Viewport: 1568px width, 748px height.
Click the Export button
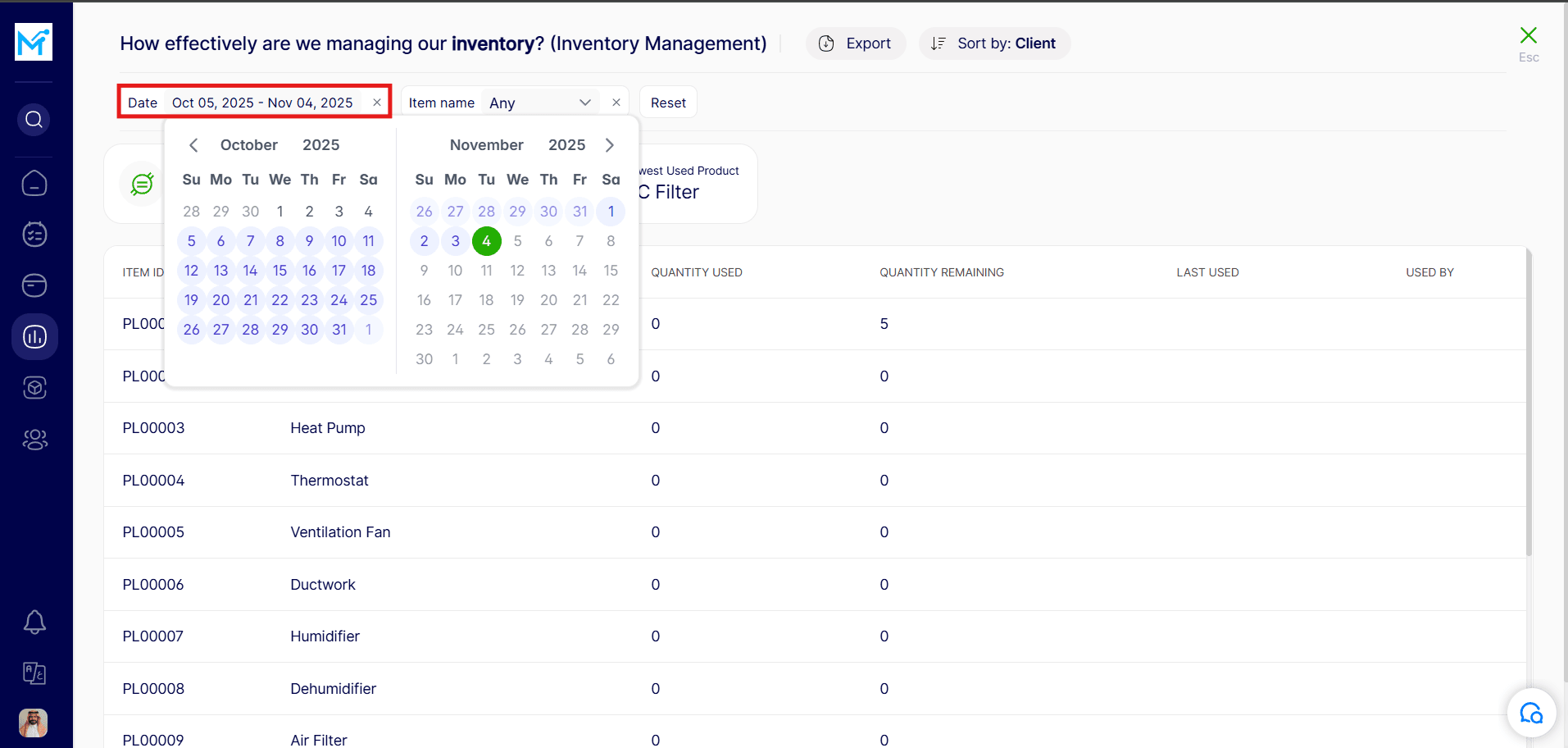click(856, 43)
